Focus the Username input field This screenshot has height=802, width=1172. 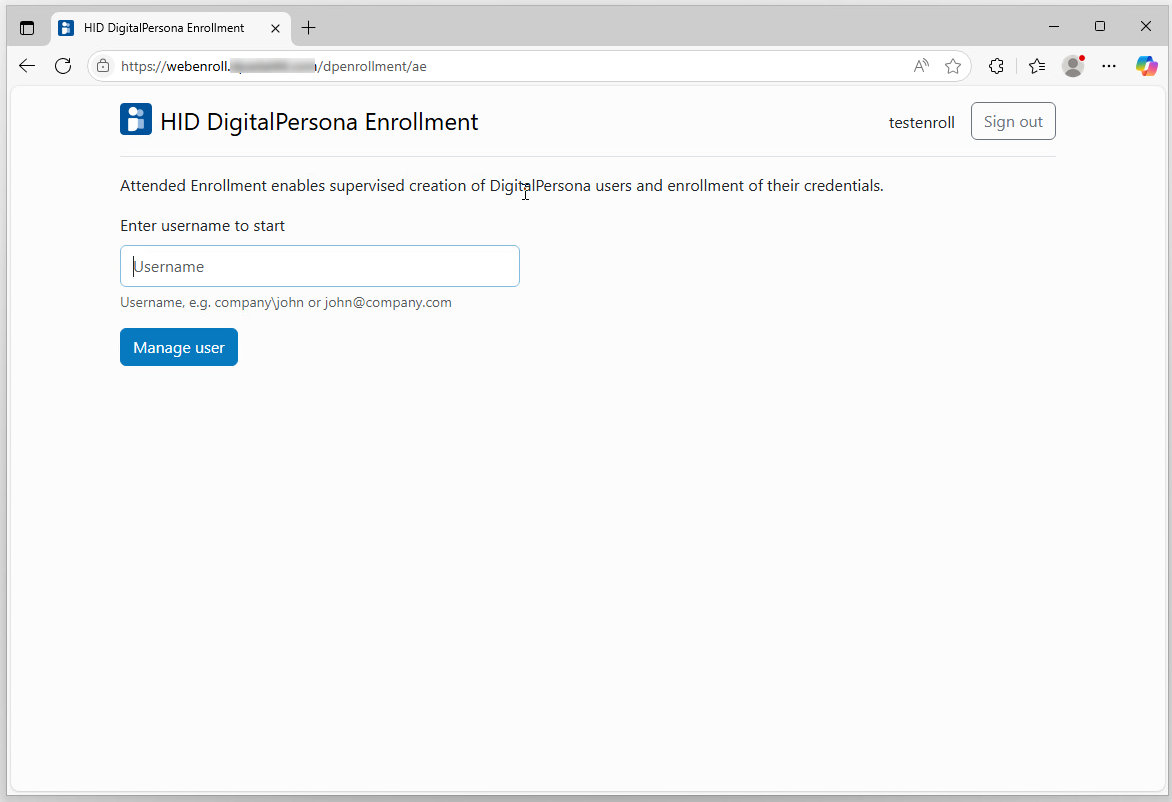click(x=320, y=267)
